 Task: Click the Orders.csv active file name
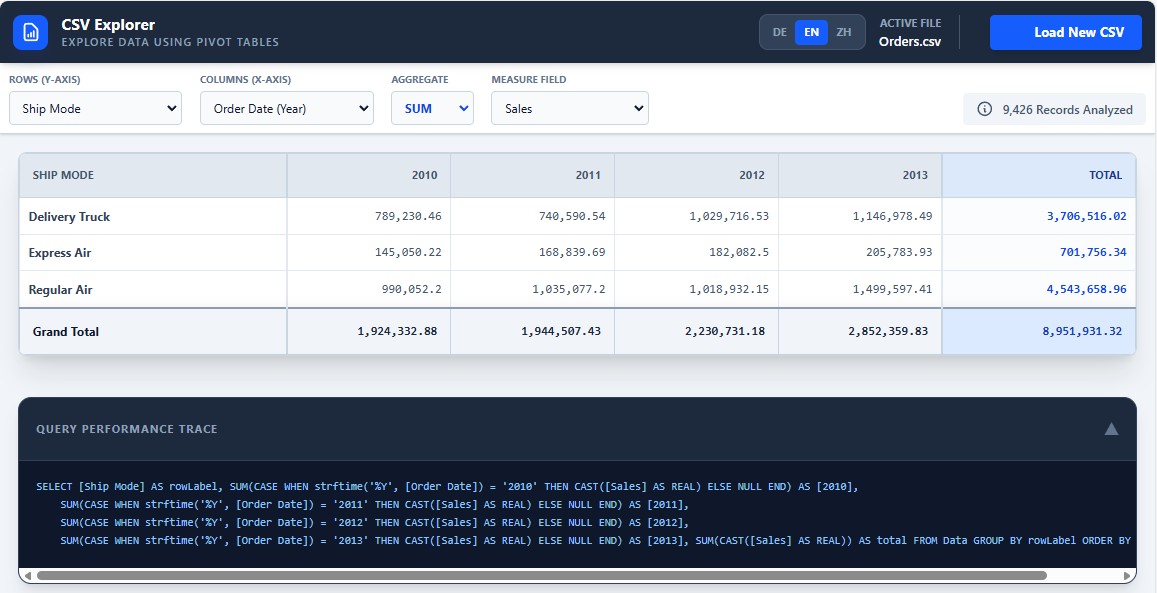tap(910, 41)
